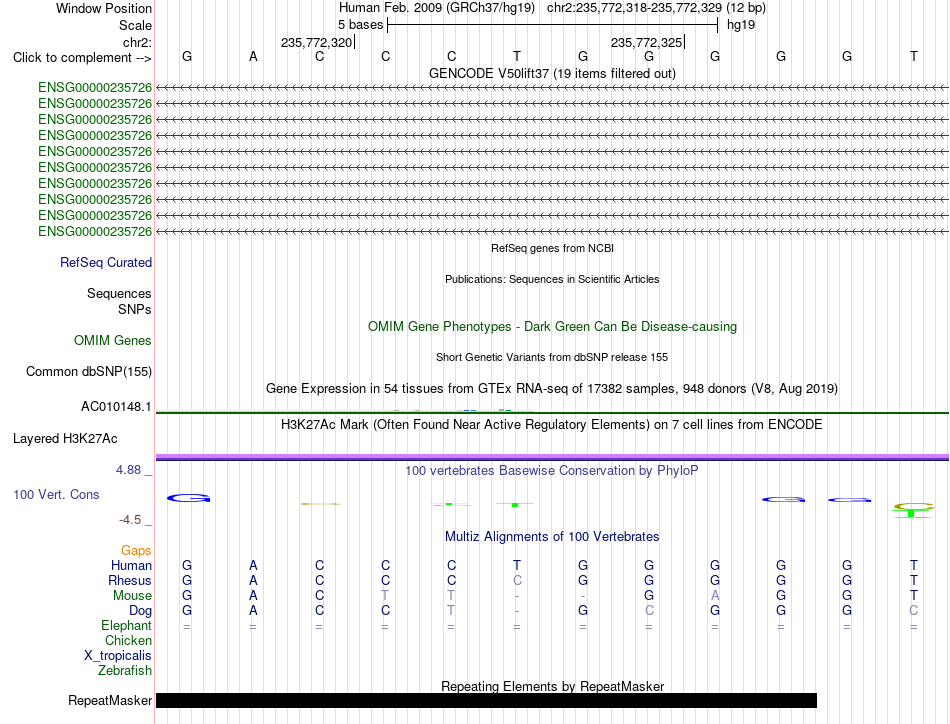This screenshot has height=724, width=950.
Task: Click the first base G in complement row
Action: tap(187, 56)
